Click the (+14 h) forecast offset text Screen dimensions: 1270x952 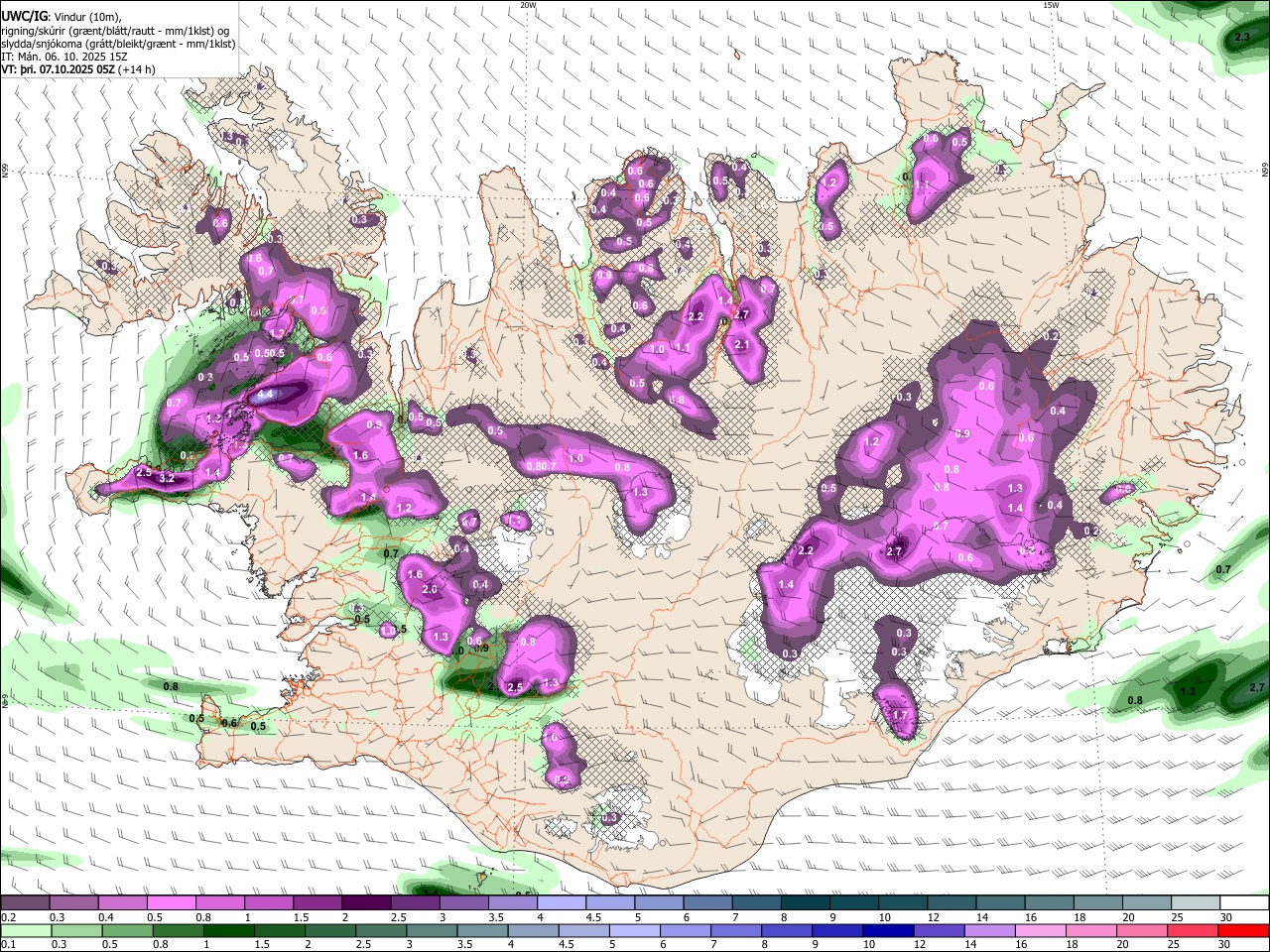136,70
